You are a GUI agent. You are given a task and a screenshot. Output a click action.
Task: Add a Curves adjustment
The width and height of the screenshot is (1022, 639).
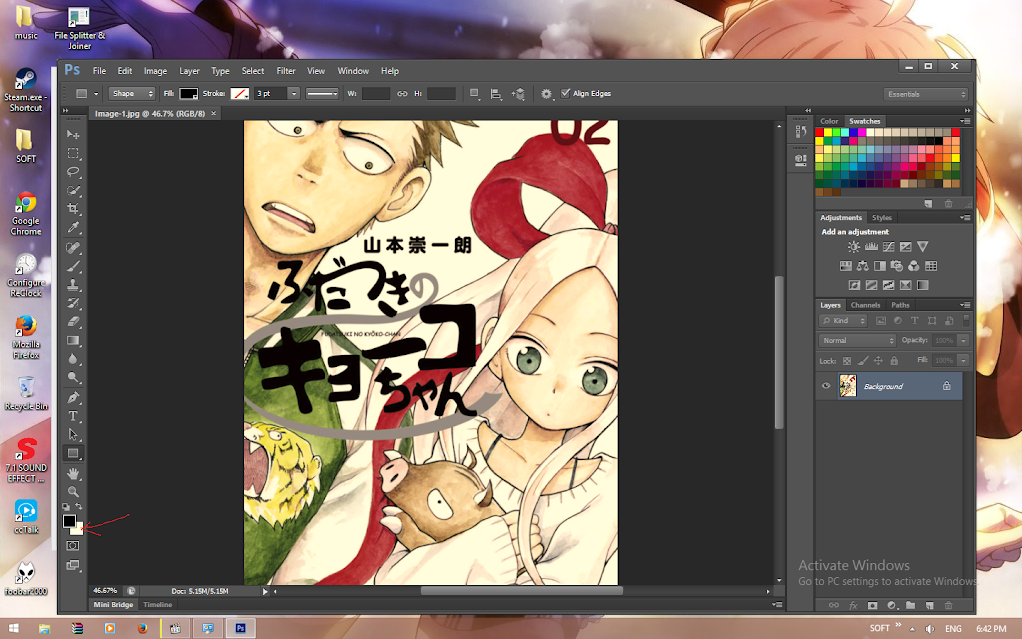[x=888, y=246]
